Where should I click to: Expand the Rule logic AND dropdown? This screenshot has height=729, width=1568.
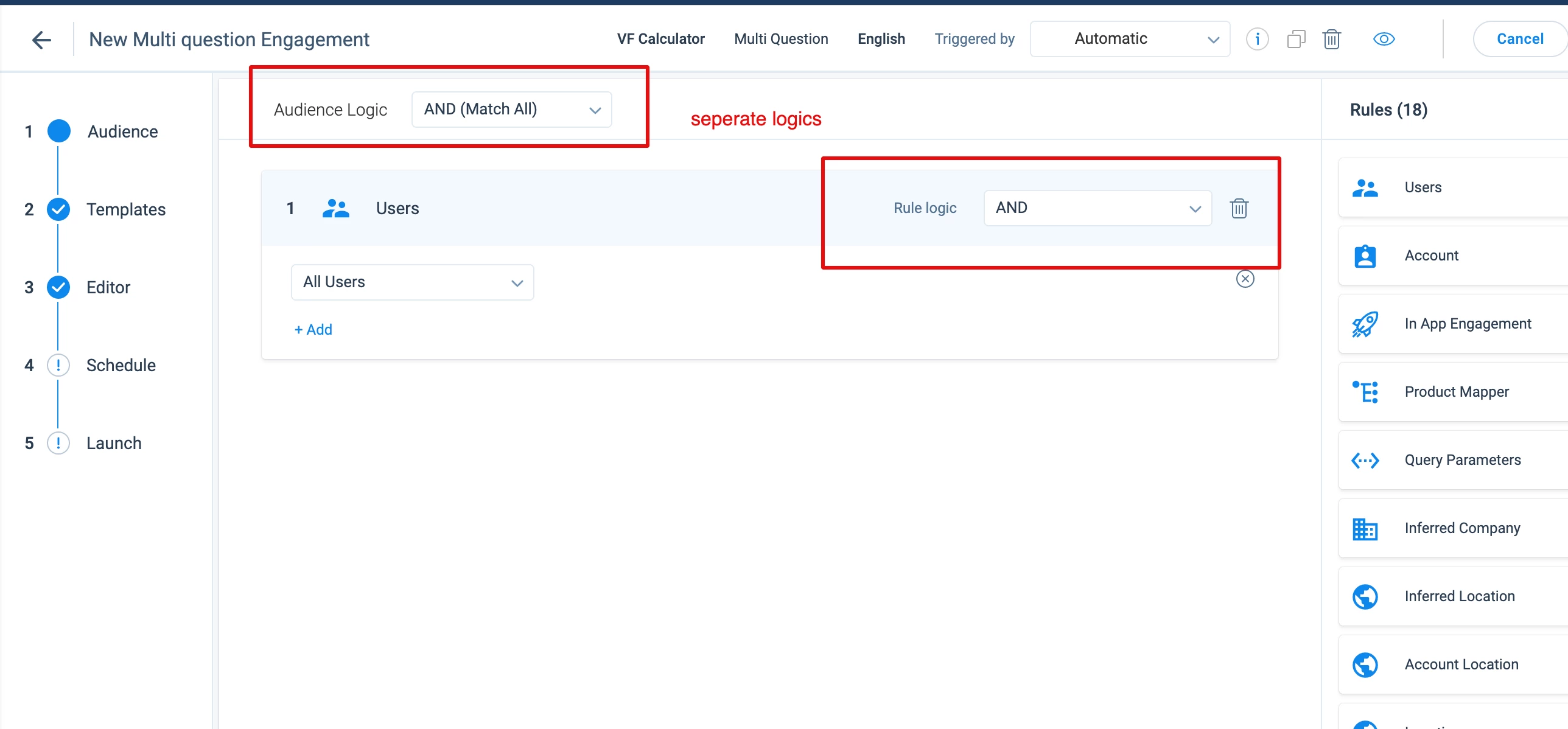(x=1097, y=208)
